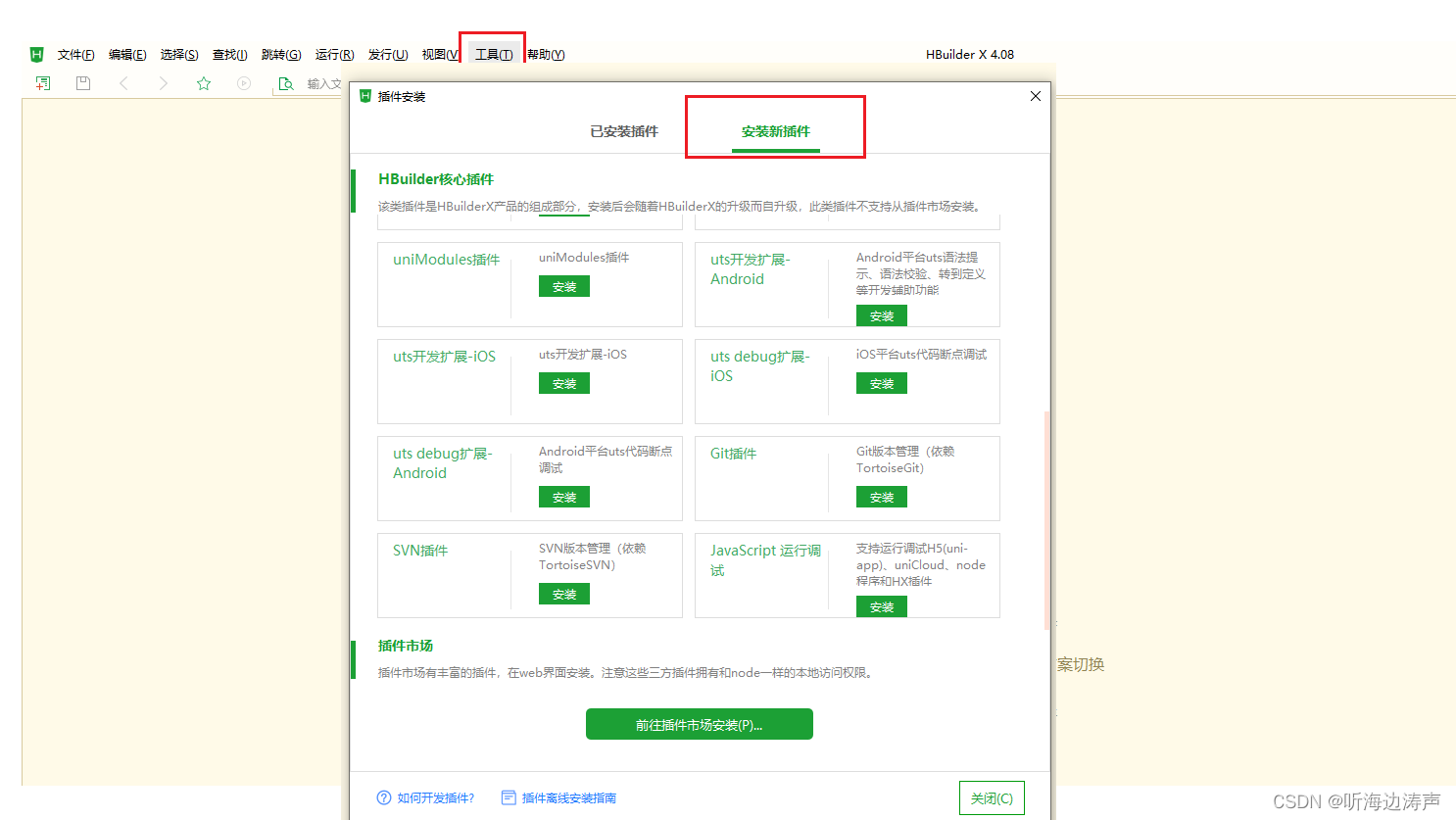The image size is (1456, 820).
Task: Switch to the 已安装插件 tab
Action: click(624, 131)
